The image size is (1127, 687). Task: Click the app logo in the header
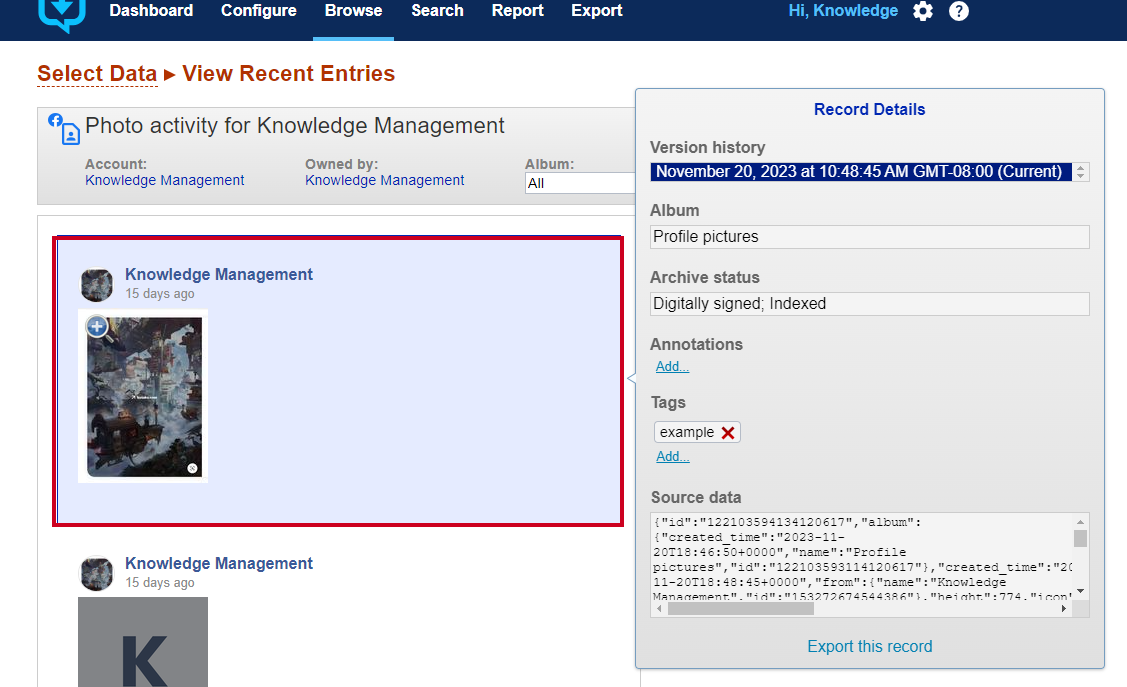coord(62,14)
